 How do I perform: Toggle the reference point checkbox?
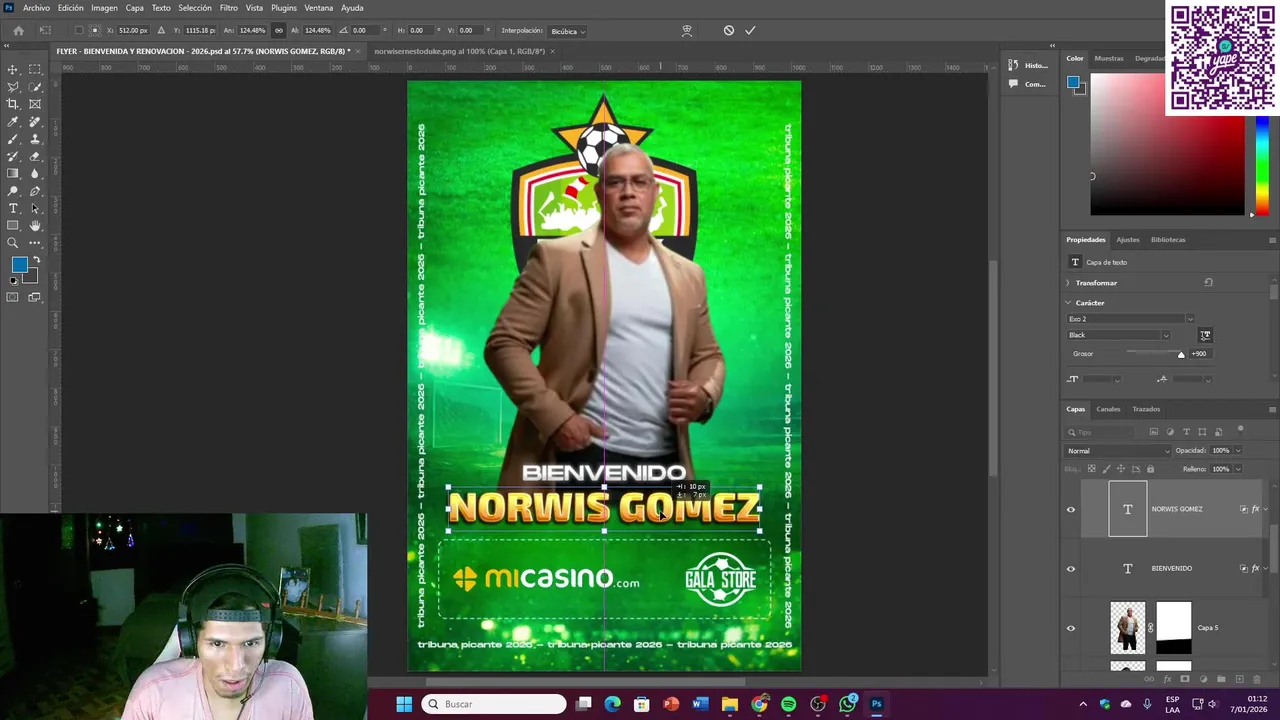[79, 31]
